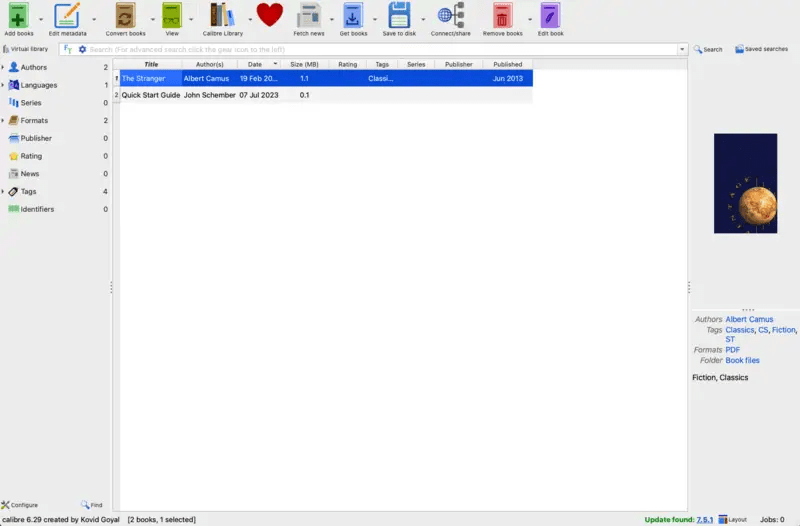Viewport: 800px width, 526px height.
Task: Select Series in tag browser
Action: coord(31,103)
